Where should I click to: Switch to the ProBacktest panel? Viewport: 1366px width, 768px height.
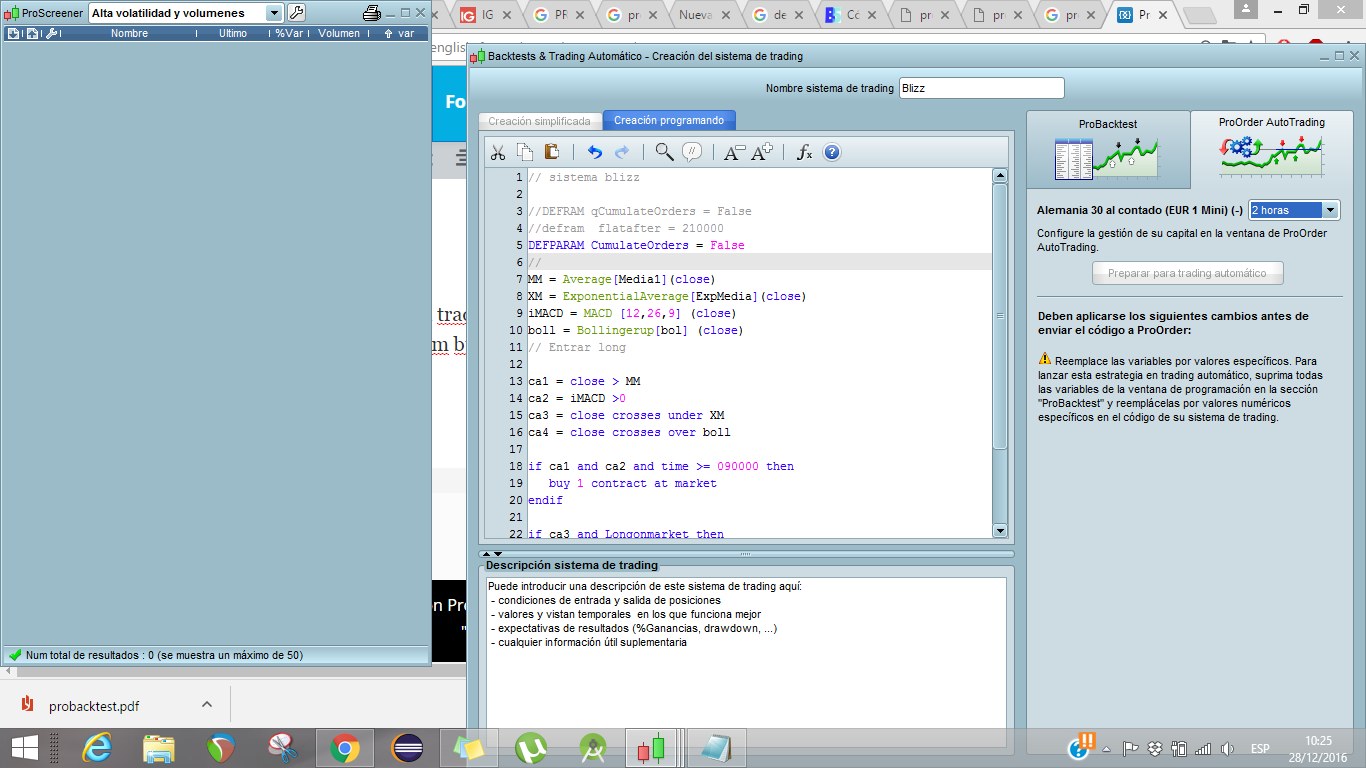click(x=1107, y=148)
